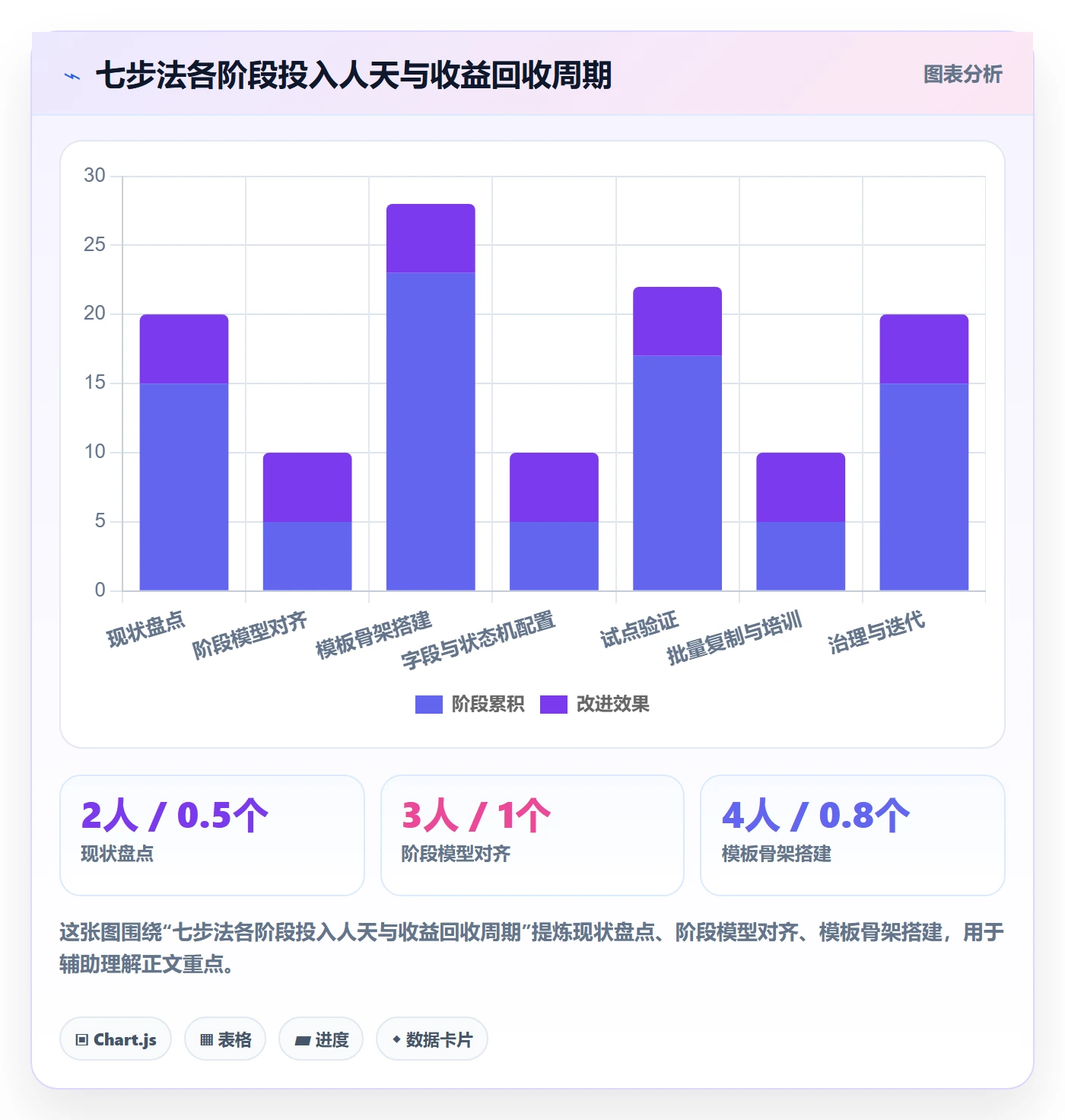Click the 阶段累积 legend label
1065x1120 pixels.
[488, 705]
